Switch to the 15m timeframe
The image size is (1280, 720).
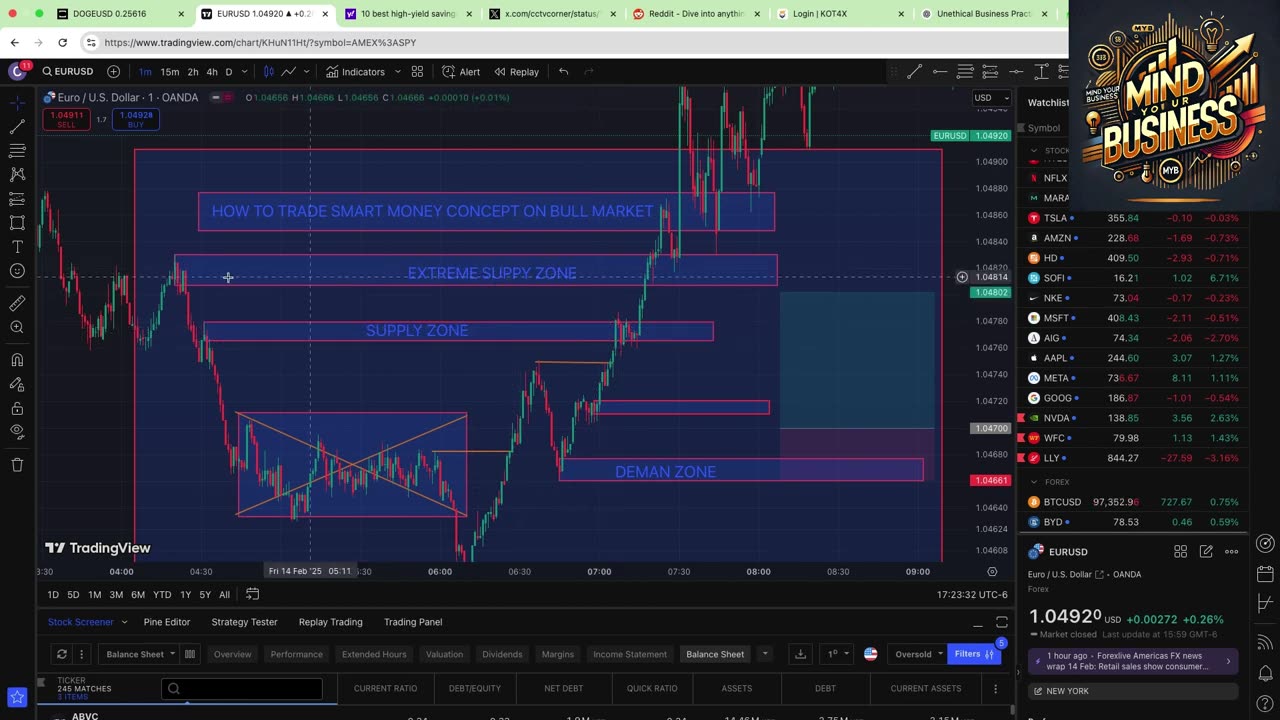point(170,72)
